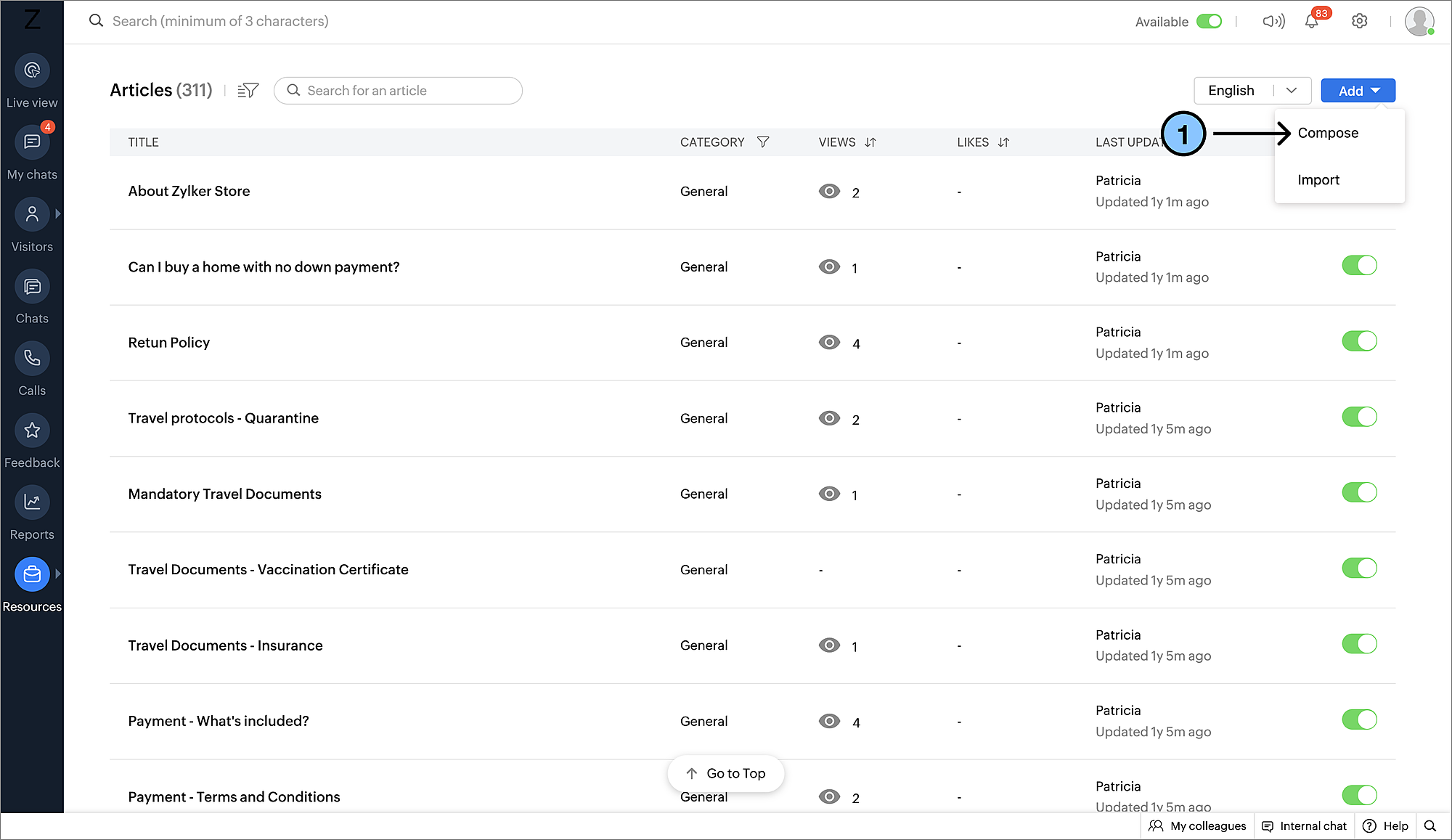1452x840 pixels.
Task: Choose Import from the Add menu
Action: [x=1318, y=180]
